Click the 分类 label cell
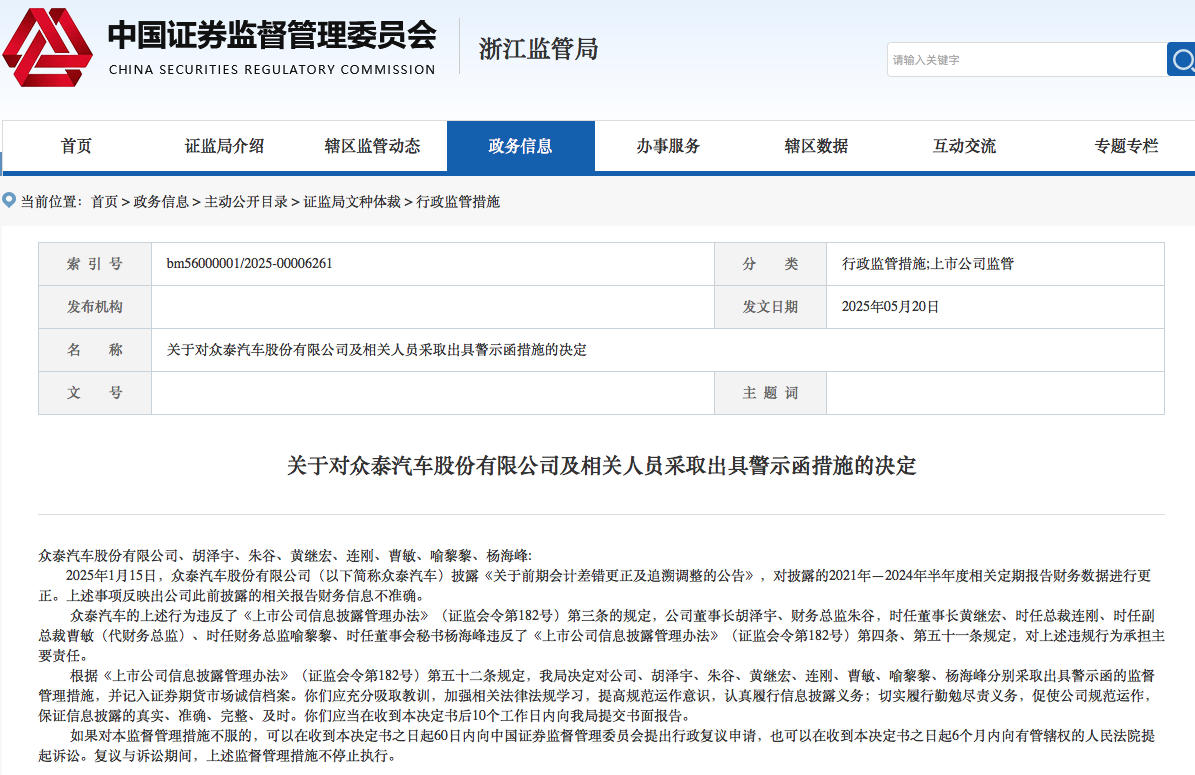Viewport: 1195px width, 775px height. tap(771, 264)
